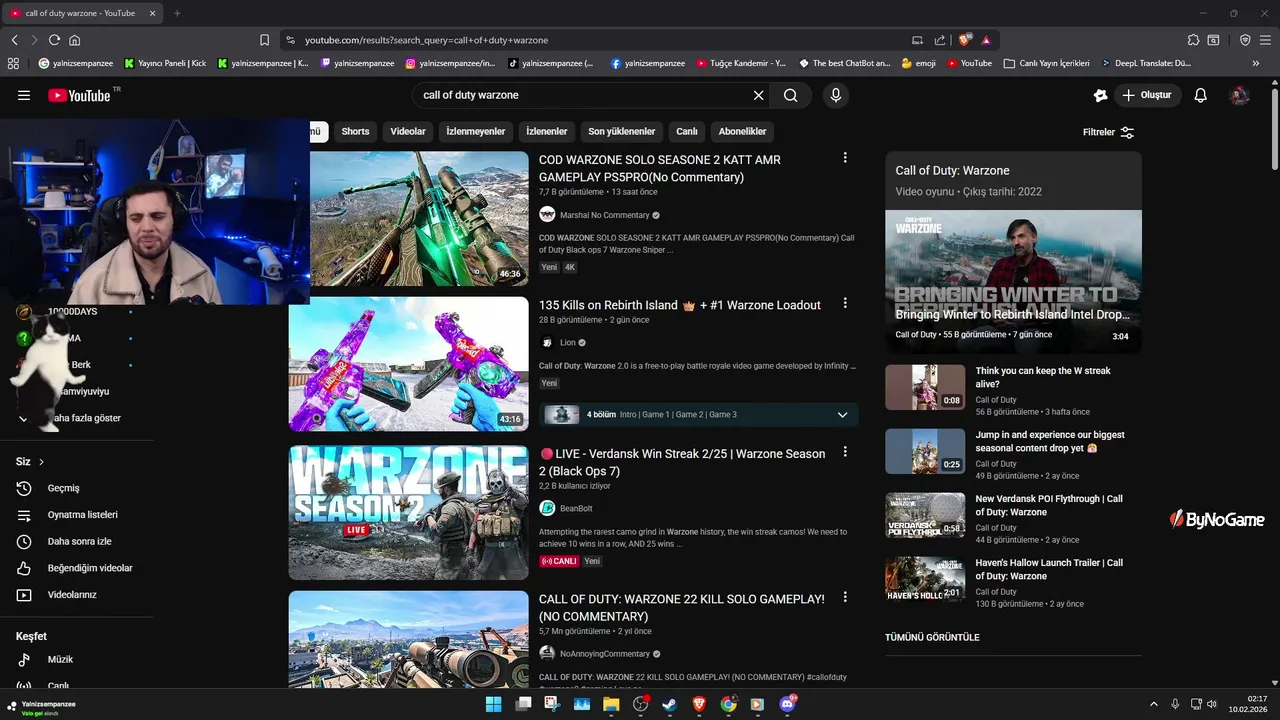
Task: Select the İzlenmeyenler filter chip
Action: tap(475, 131)
